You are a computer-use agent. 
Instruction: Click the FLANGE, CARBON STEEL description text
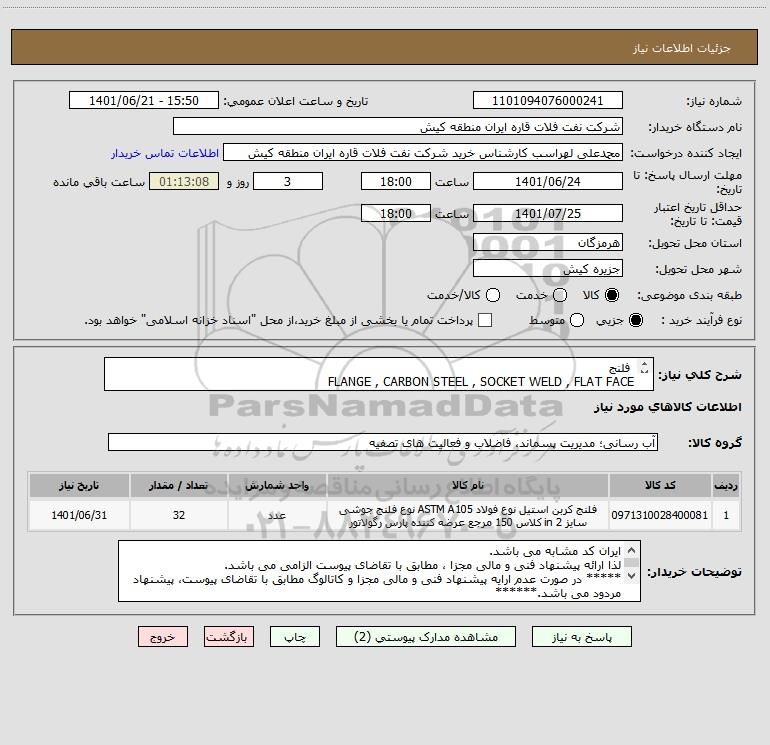pyautogui.click(x=481, y=382)
